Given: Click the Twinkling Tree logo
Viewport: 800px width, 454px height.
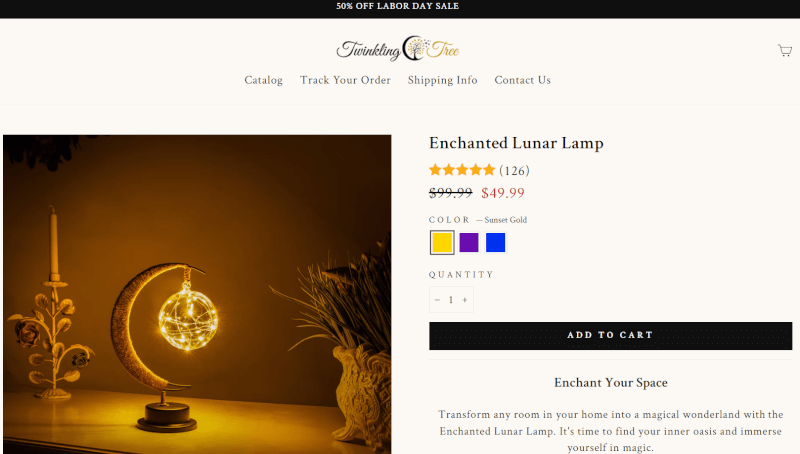Looking at the screenshot, I should 397,49.
